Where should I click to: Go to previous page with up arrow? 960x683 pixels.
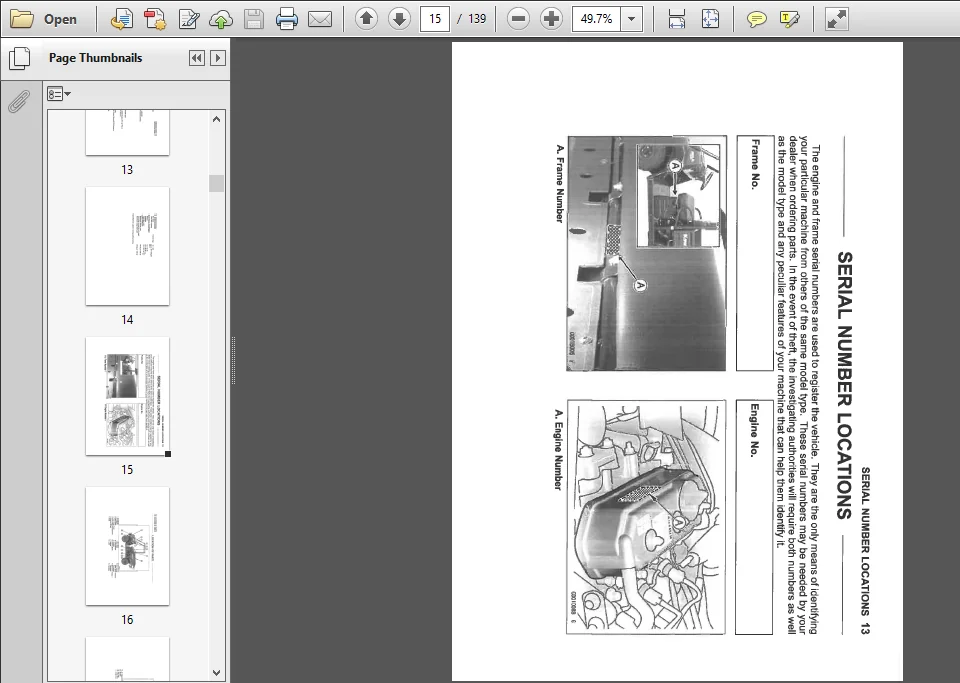pyautogui.click(x=366, y=19)
